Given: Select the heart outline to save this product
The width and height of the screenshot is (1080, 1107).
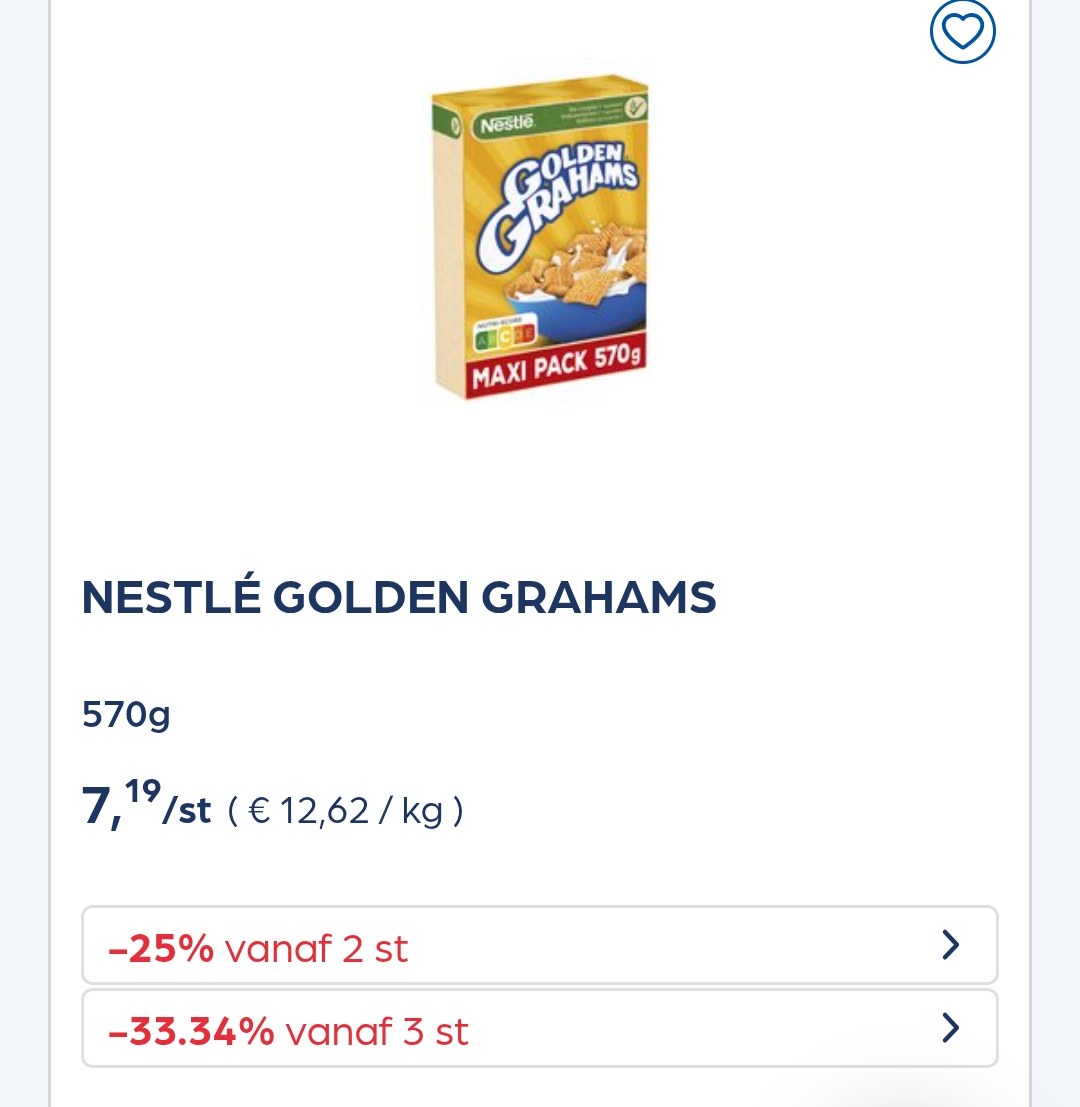Looking at the screenshot, I should (x=962, y=31).
